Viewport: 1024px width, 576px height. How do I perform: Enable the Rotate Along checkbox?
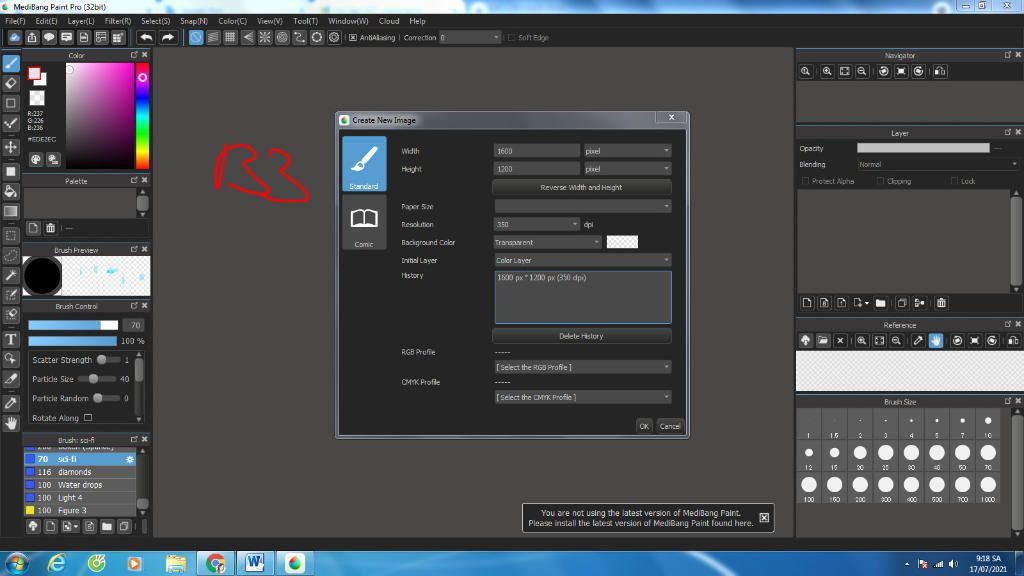tap(88, 418)
